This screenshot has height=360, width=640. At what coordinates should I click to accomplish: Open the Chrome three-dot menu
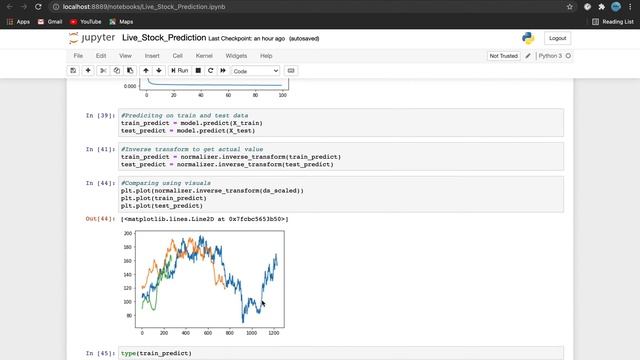point(630,7)
